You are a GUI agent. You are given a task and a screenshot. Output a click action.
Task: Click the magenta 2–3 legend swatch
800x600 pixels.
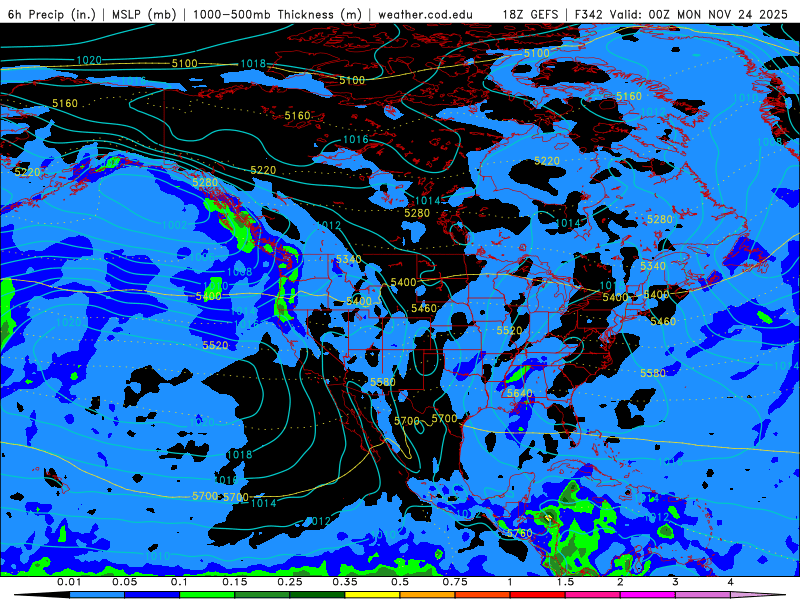pos(648,595)
